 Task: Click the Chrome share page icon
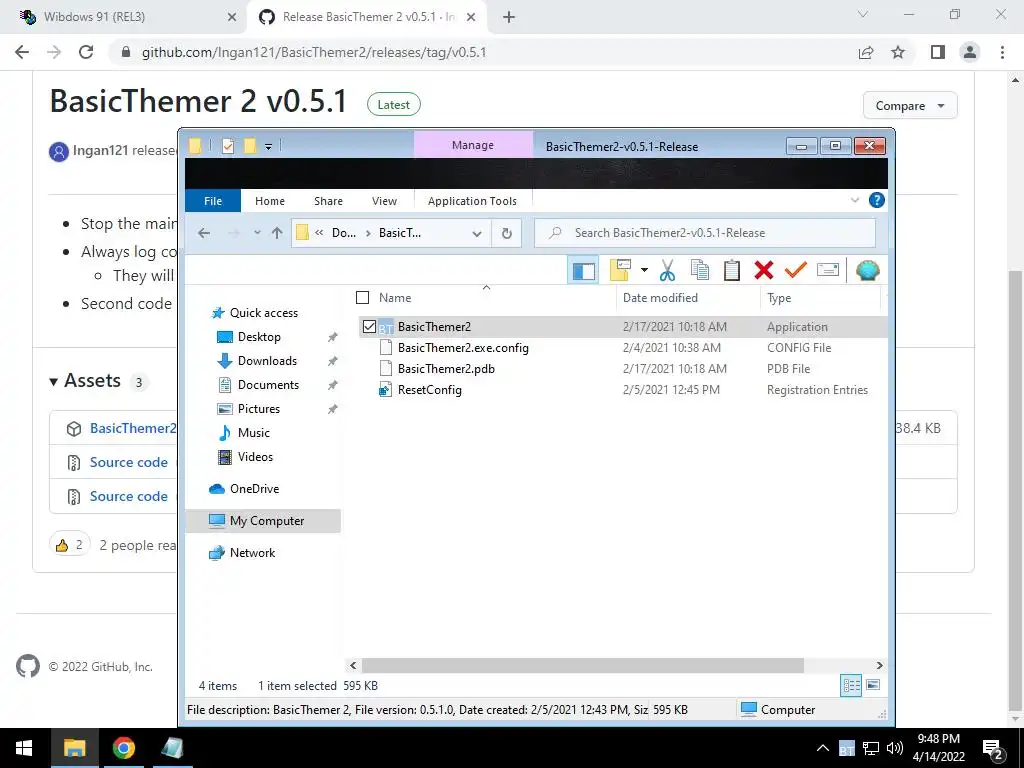click(x=866, y=52)
